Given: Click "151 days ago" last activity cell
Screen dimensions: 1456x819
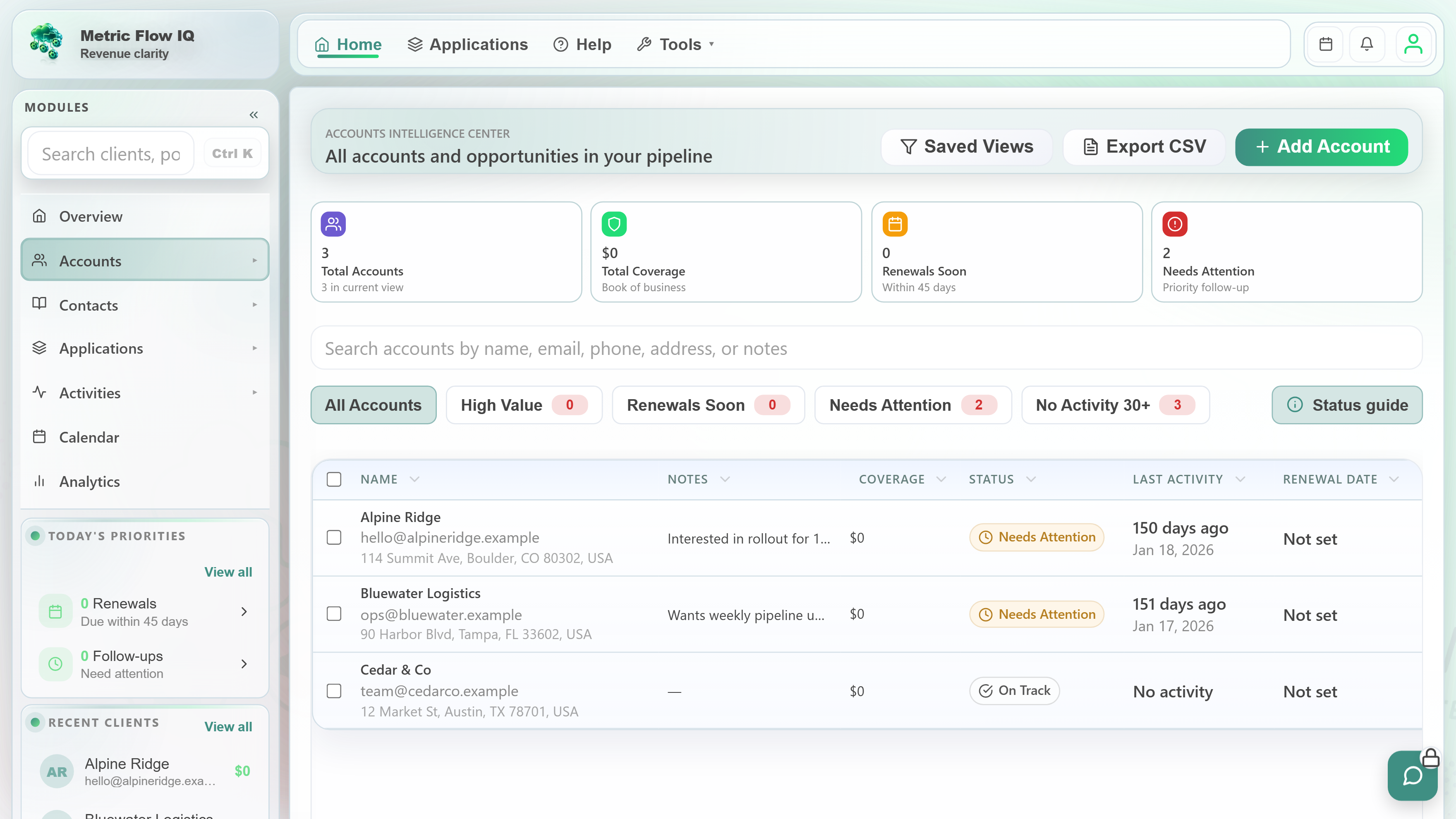Looking at the screenshot, I should pos(1179,603).
